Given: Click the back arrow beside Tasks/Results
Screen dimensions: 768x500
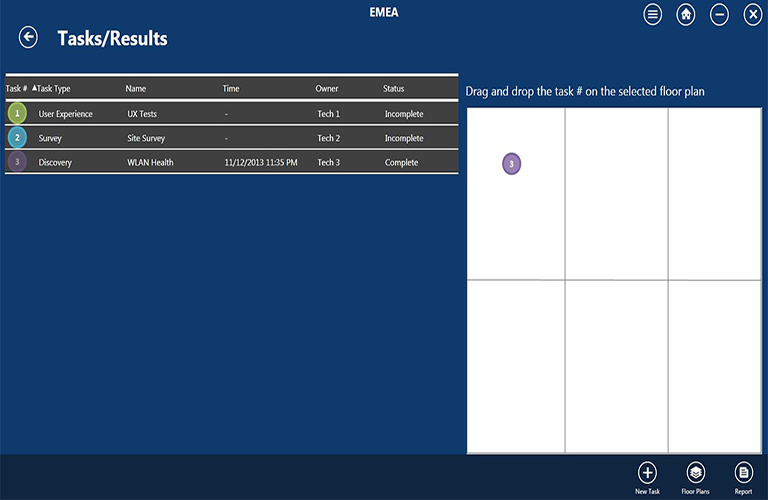Looking at the screenshot, I should (28, 38).
